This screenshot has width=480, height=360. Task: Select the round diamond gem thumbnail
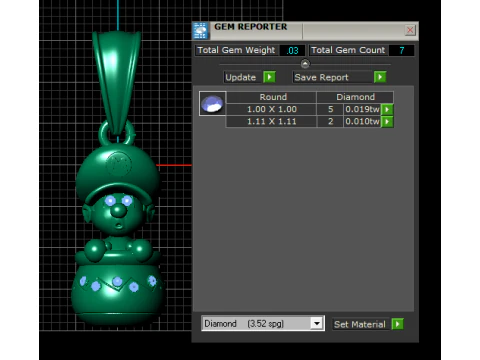click(212, 103)
